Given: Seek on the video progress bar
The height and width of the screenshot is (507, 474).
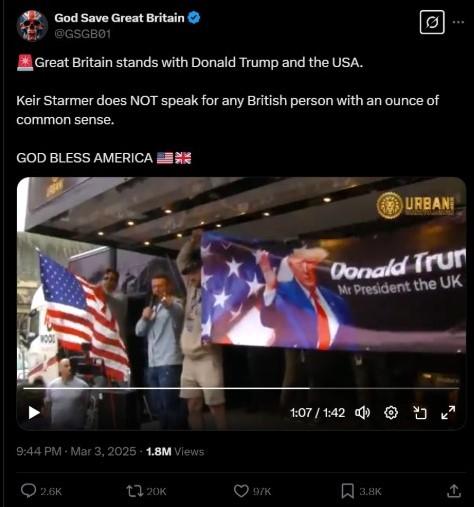Looking at the screenshot, I should pos(241,388).
